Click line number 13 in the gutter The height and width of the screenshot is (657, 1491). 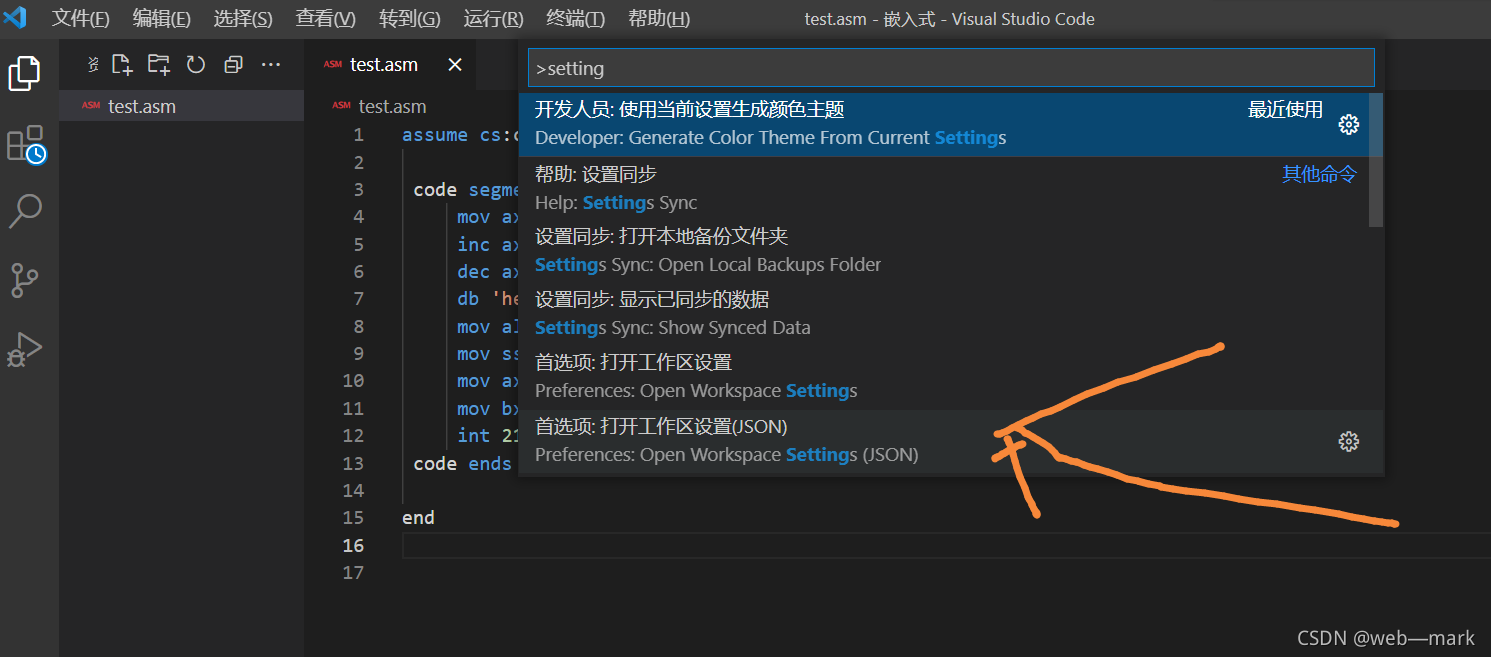click(x=352, y=463)
